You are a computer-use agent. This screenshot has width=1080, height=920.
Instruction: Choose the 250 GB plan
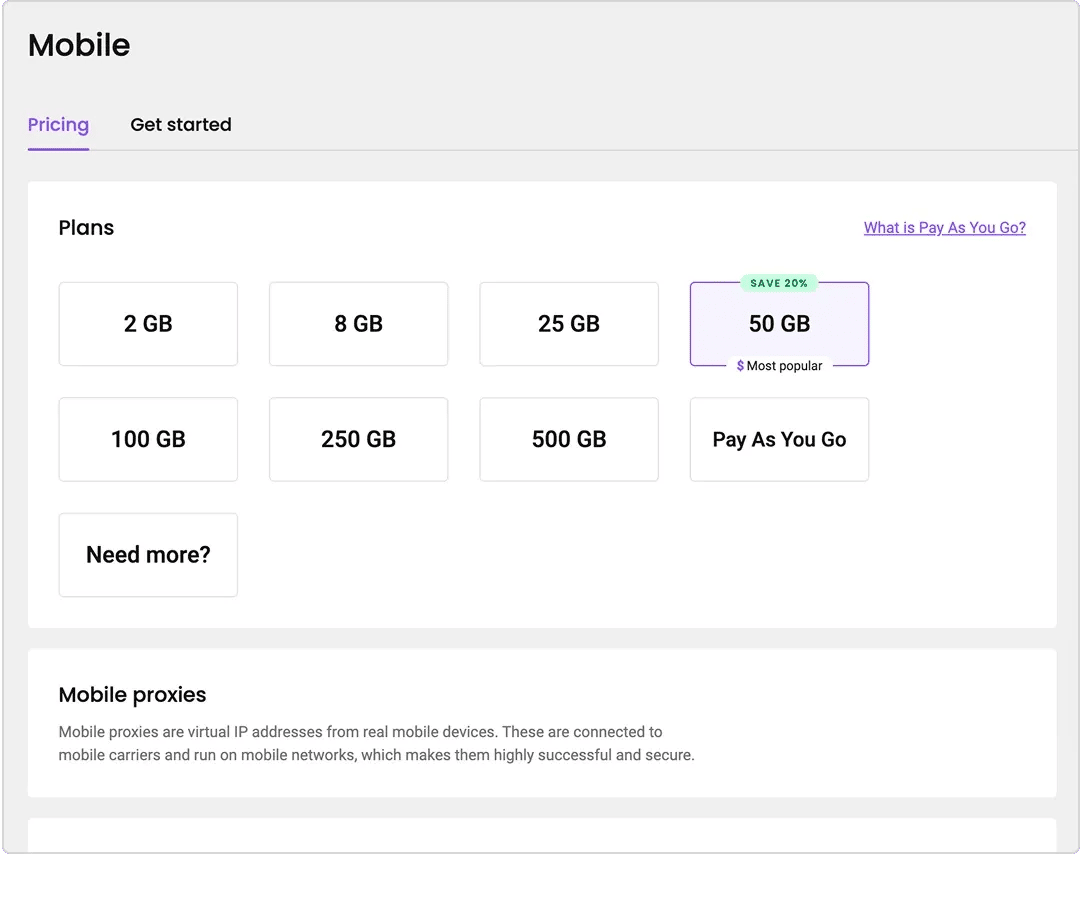(358, 439)
